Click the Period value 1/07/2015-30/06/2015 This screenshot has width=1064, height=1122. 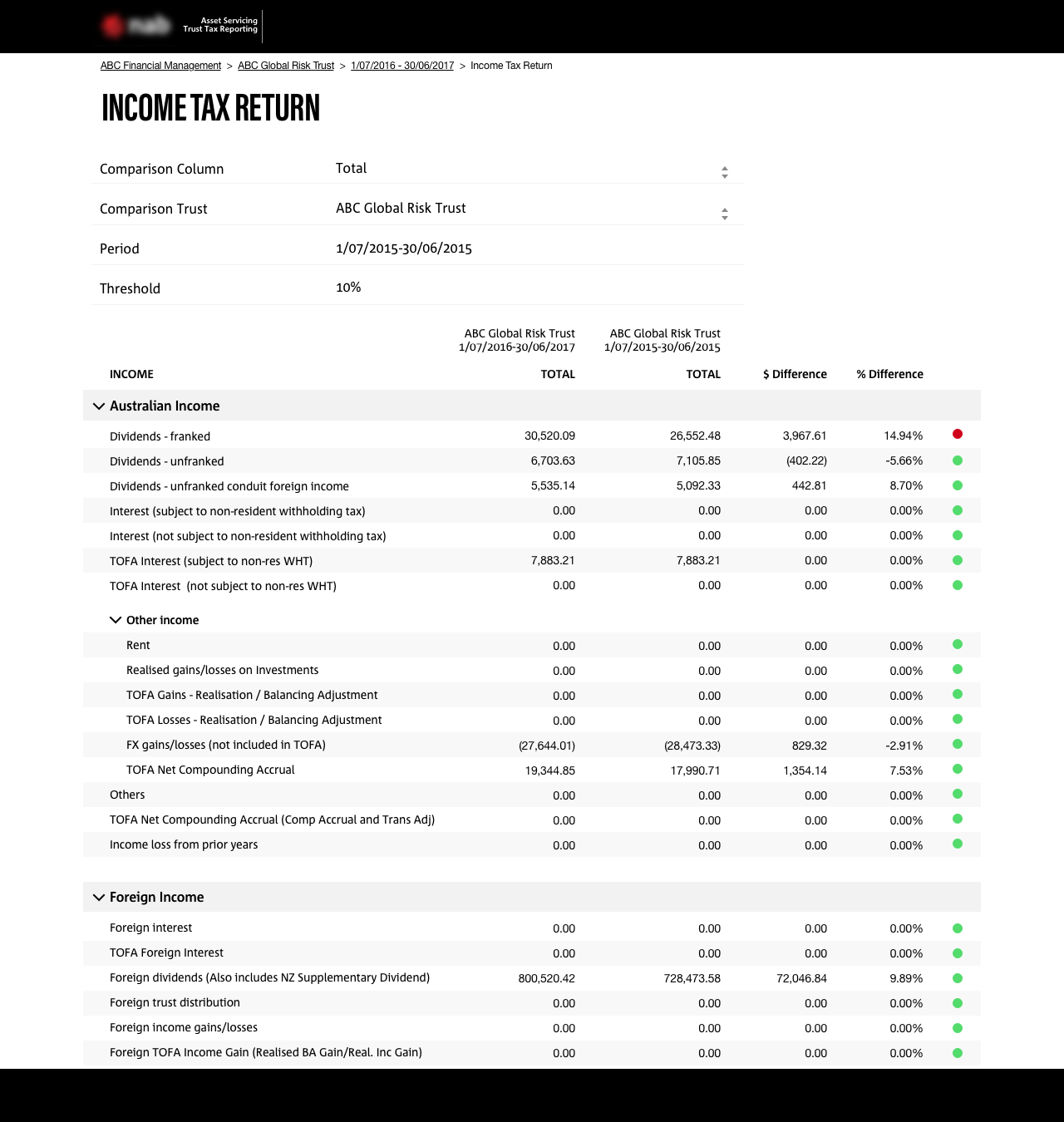point(404,248)
